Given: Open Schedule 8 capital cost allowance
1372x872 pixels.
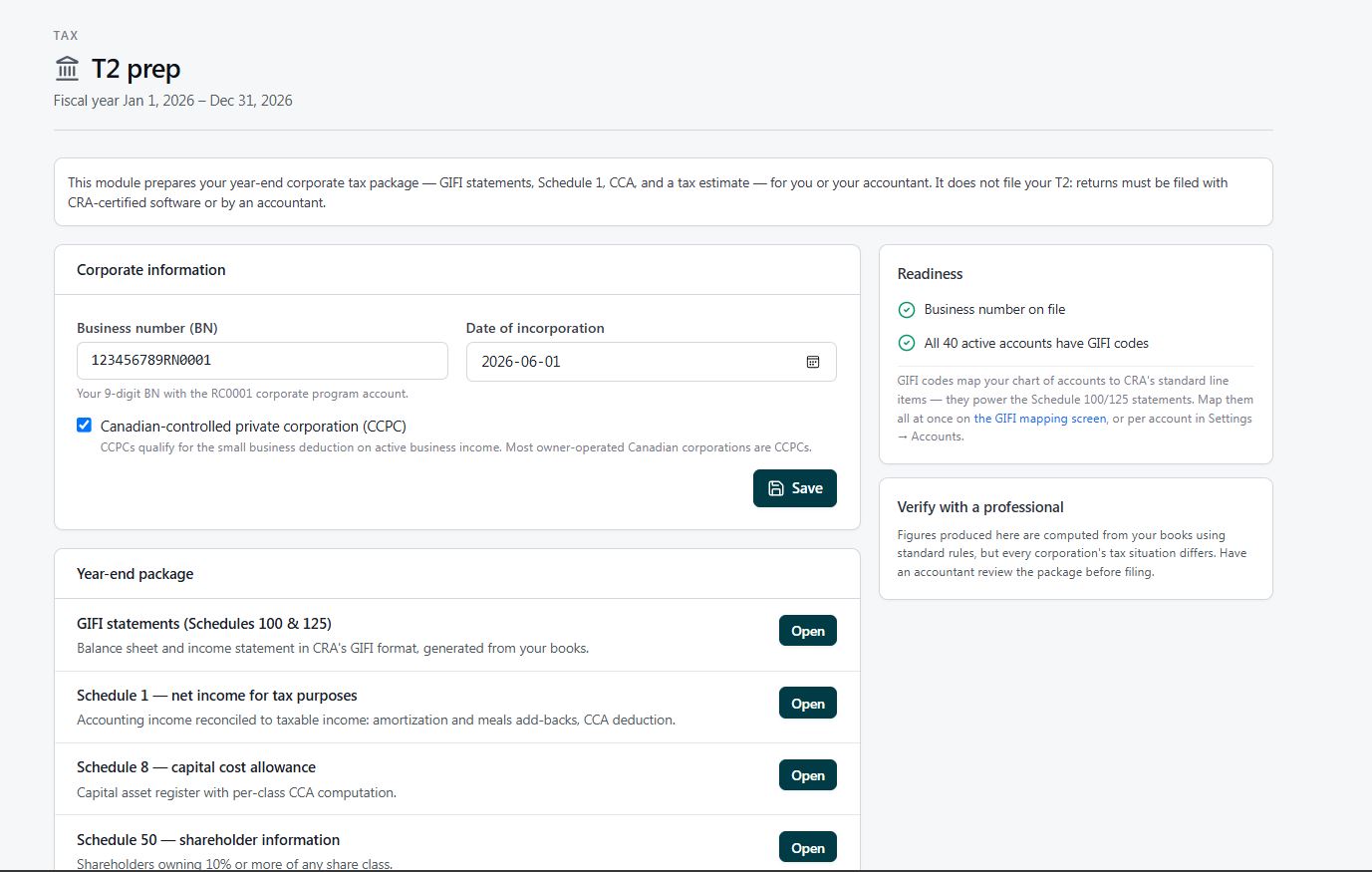Looking at the screenshot, I should click(807, 775).
